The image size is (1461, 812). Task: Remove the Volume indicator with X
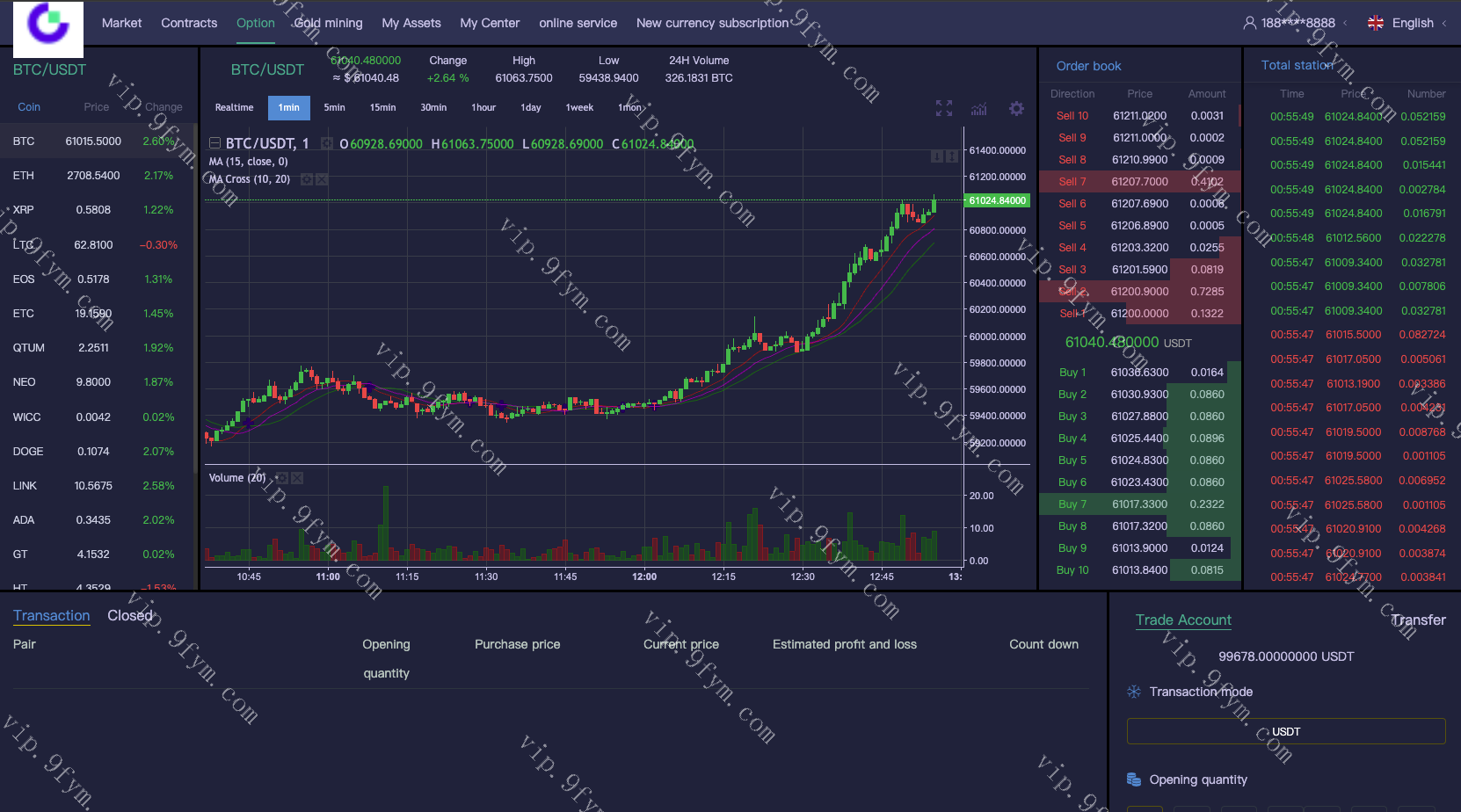[x=297, y=478]
